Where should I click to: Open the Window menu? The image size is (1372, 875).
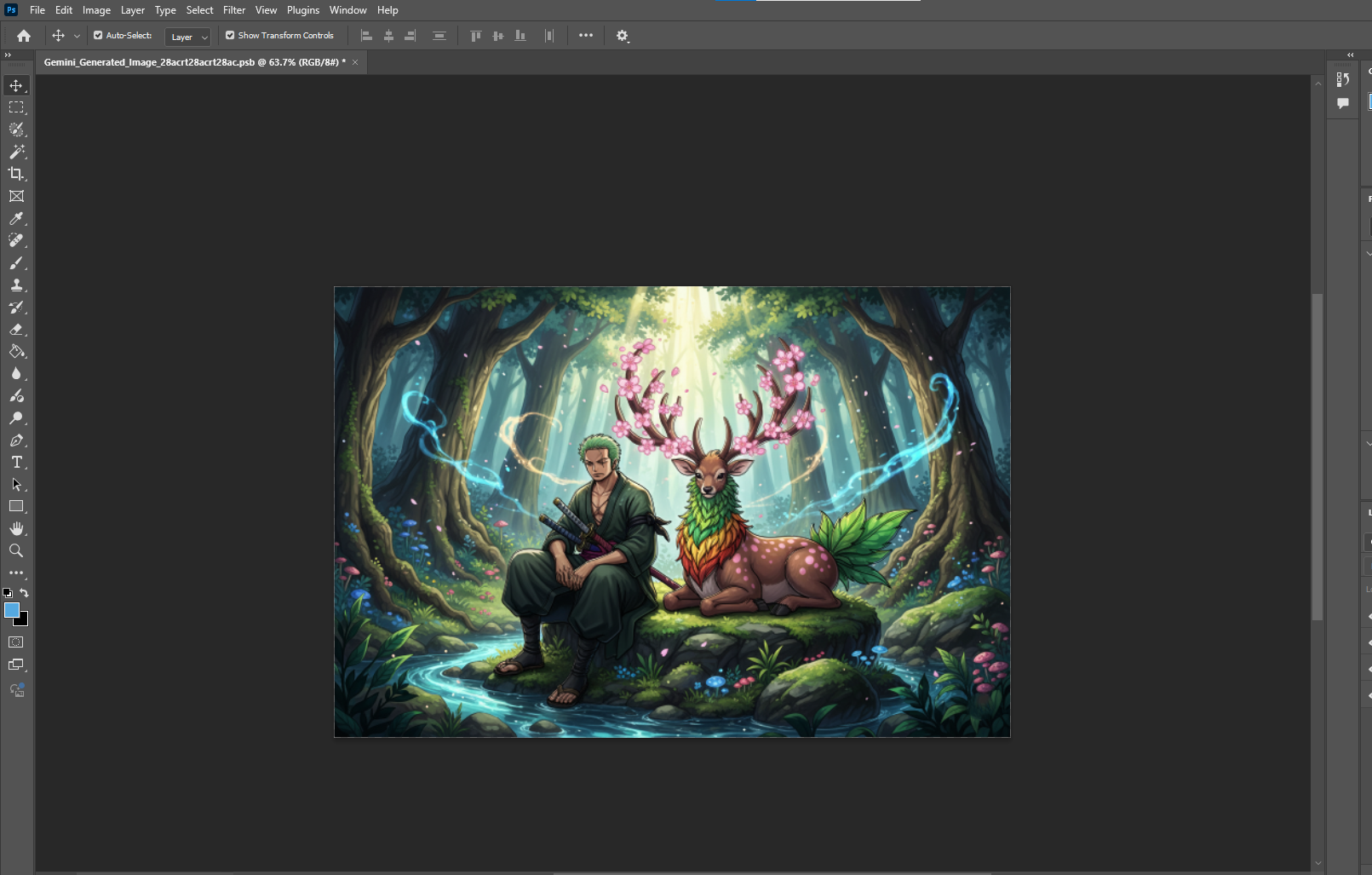[348, 10]
